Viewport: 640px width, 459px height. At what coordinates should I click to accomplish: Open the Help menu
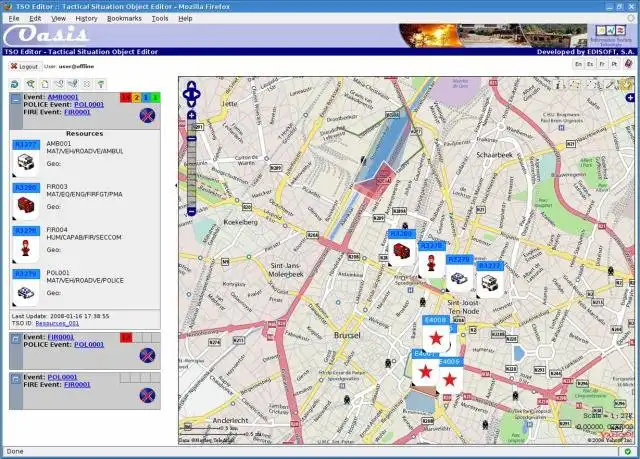point(185,18)
